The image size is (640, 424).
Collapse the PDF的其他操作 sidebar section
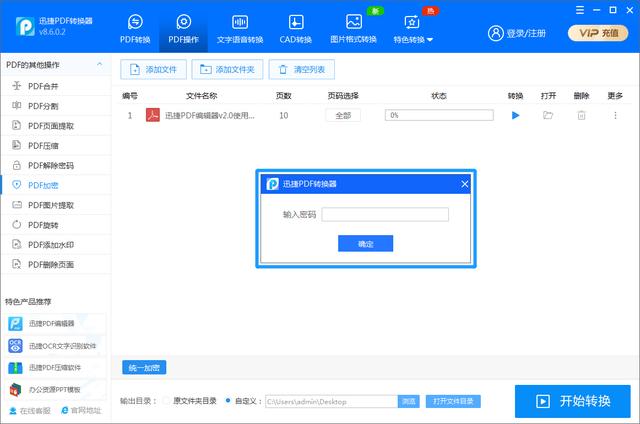tap(100, 65)
